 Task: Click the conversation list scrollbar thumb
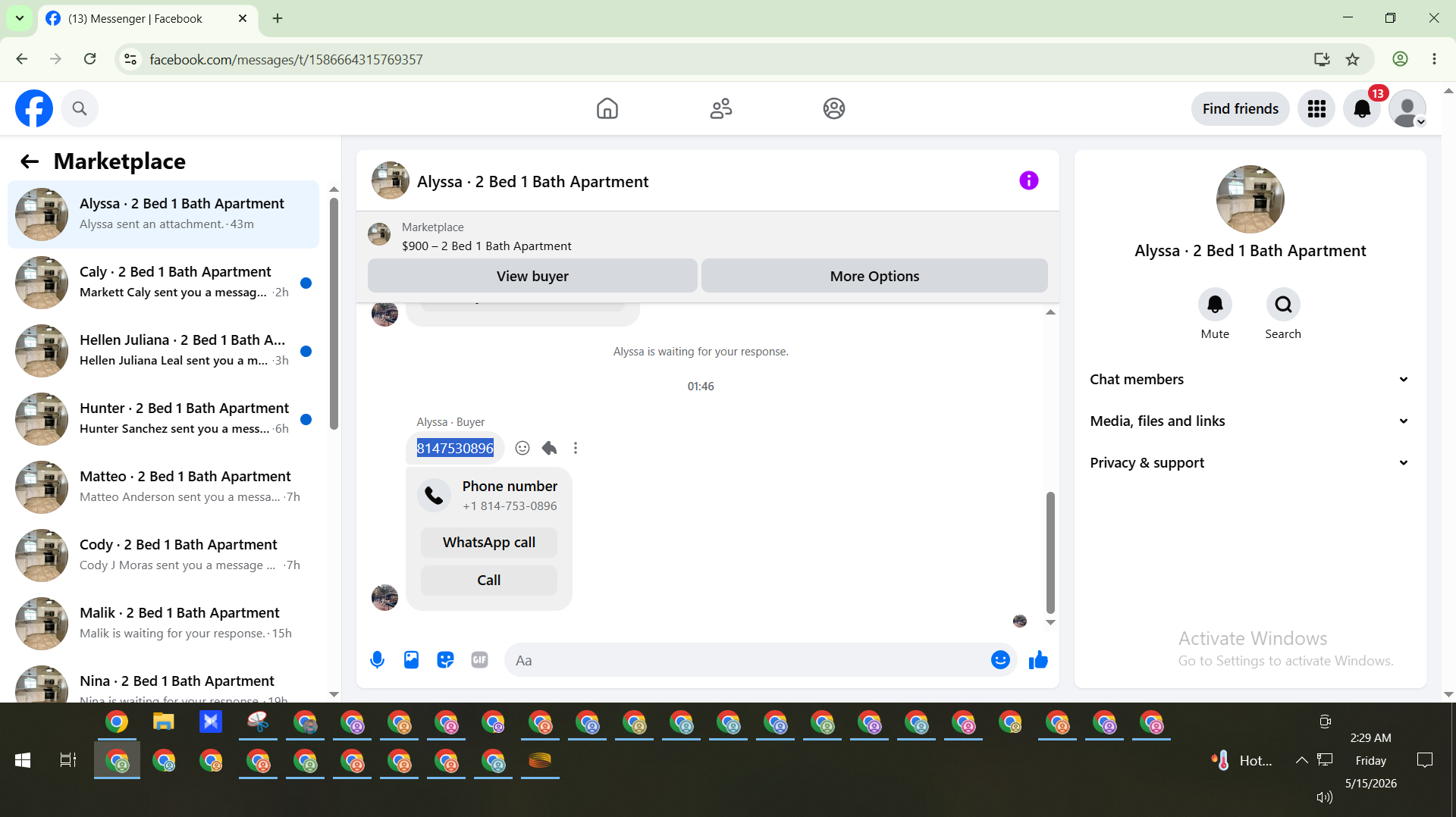pyautogui.click(x=334, y=314)
